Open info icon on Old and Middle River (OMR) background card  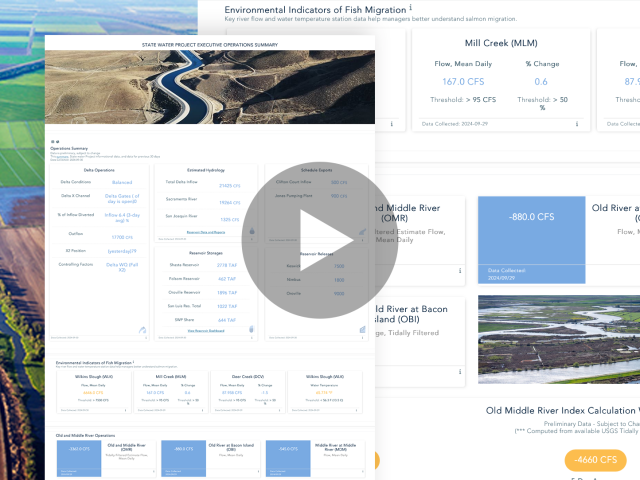click(x=460, y=271)
